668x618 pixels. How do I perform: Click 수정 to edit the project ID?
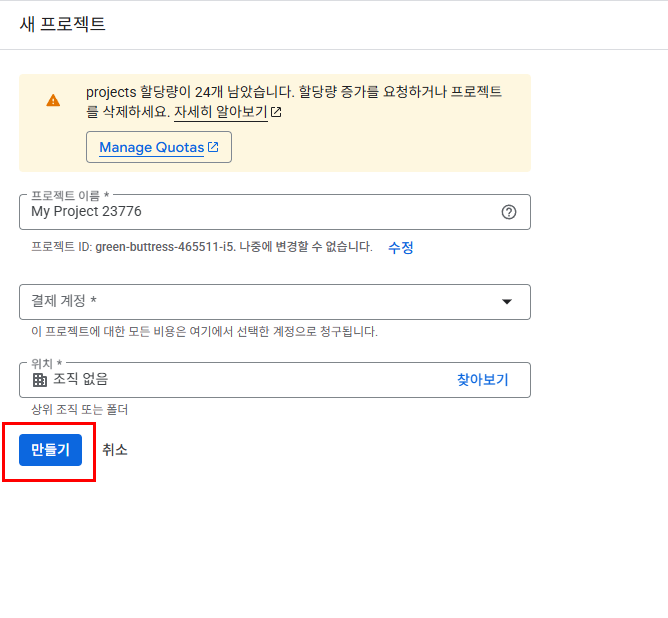[400, 247]
